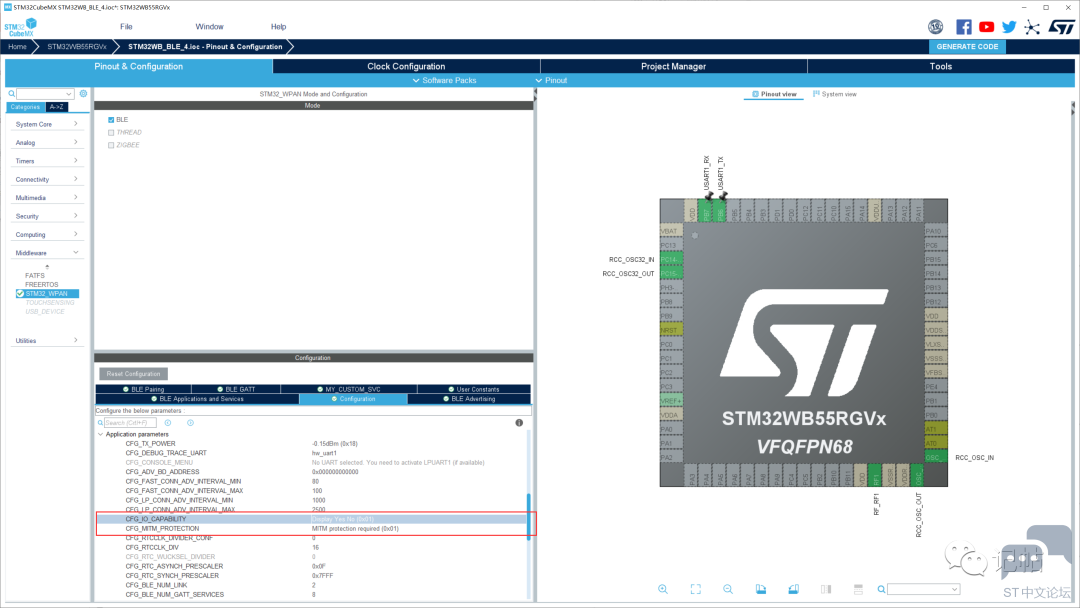Enable the THREAD mode checkbox
1080x608 pixels.
(x=111, y=132)
